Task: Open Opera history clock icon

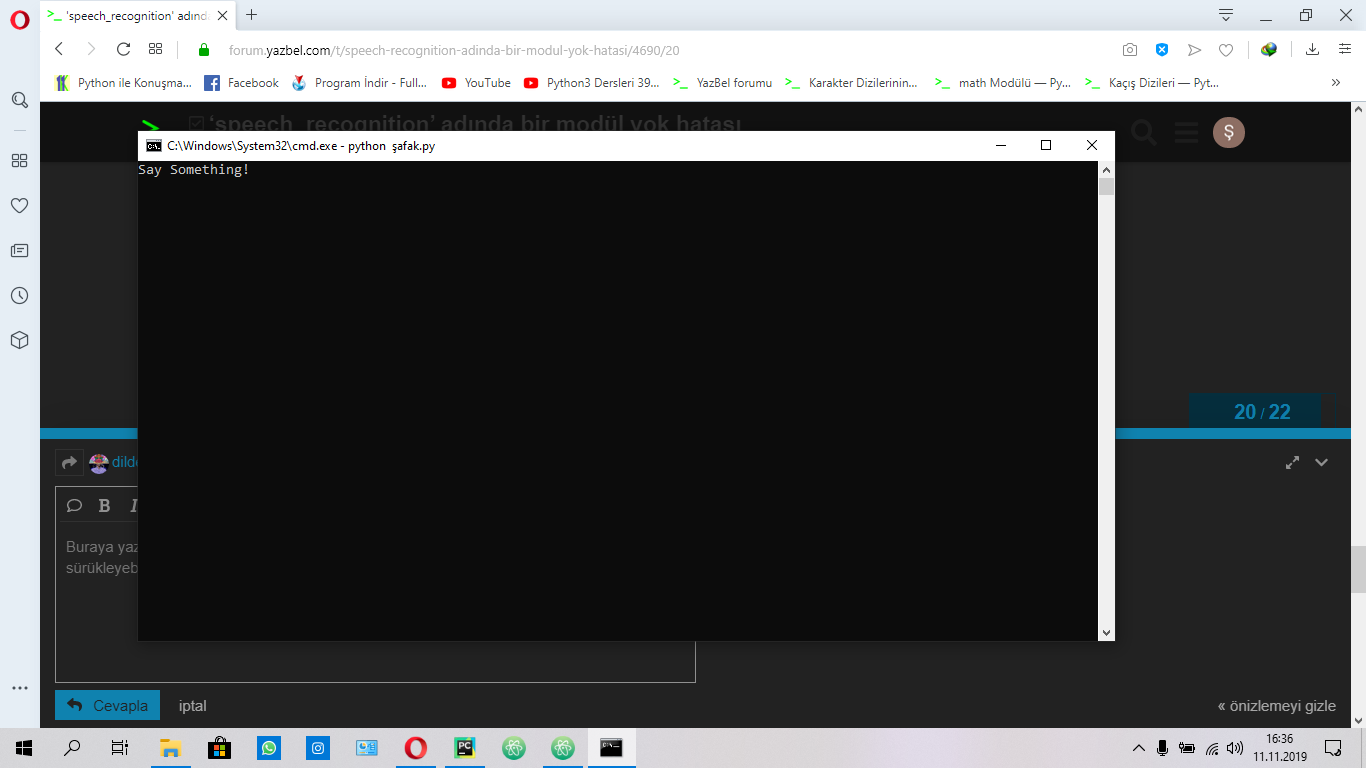Action: tap(19, 295)
